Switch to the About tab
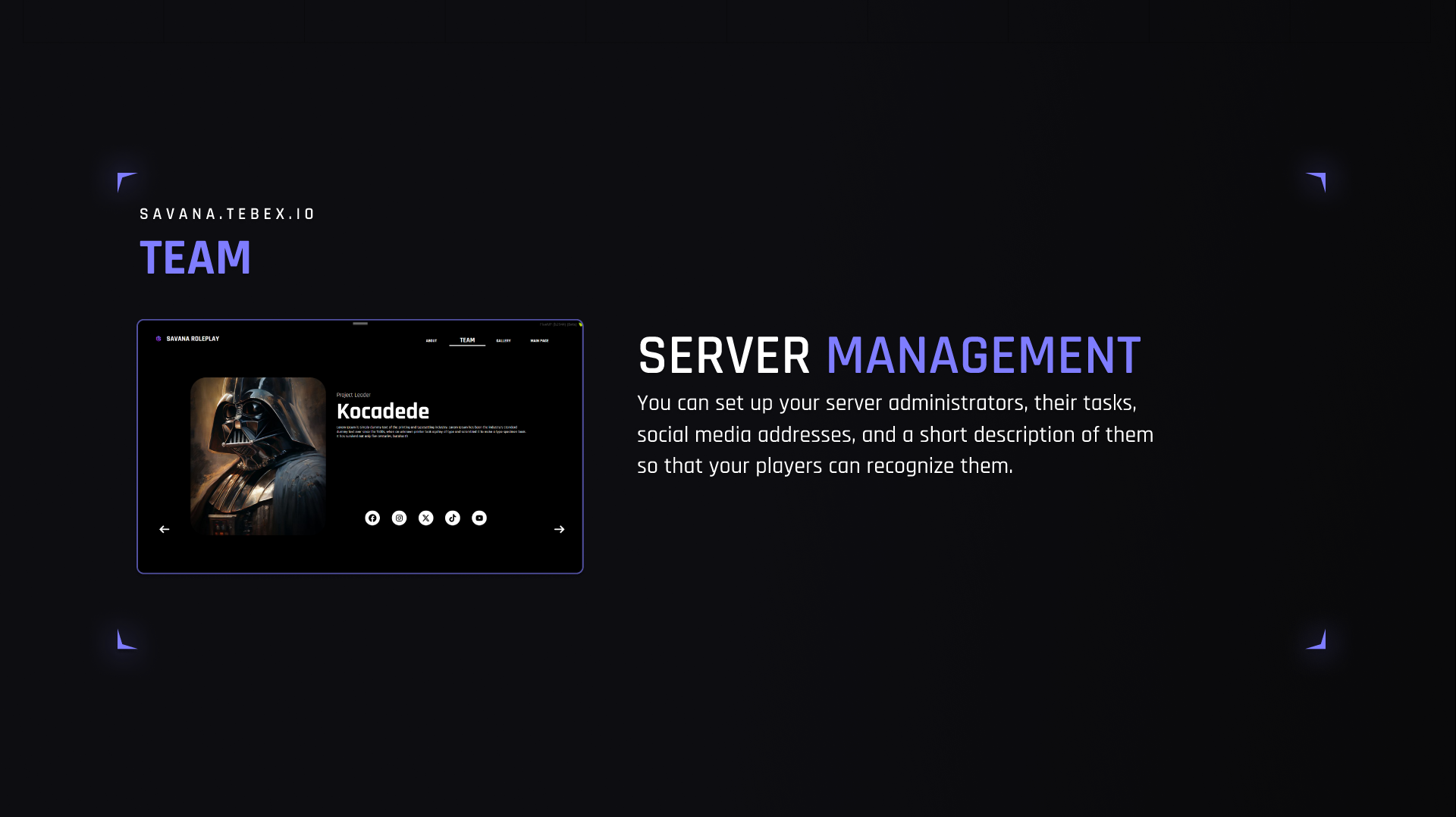The height and width of the screenshot is (817, 1456). (431, 341)
